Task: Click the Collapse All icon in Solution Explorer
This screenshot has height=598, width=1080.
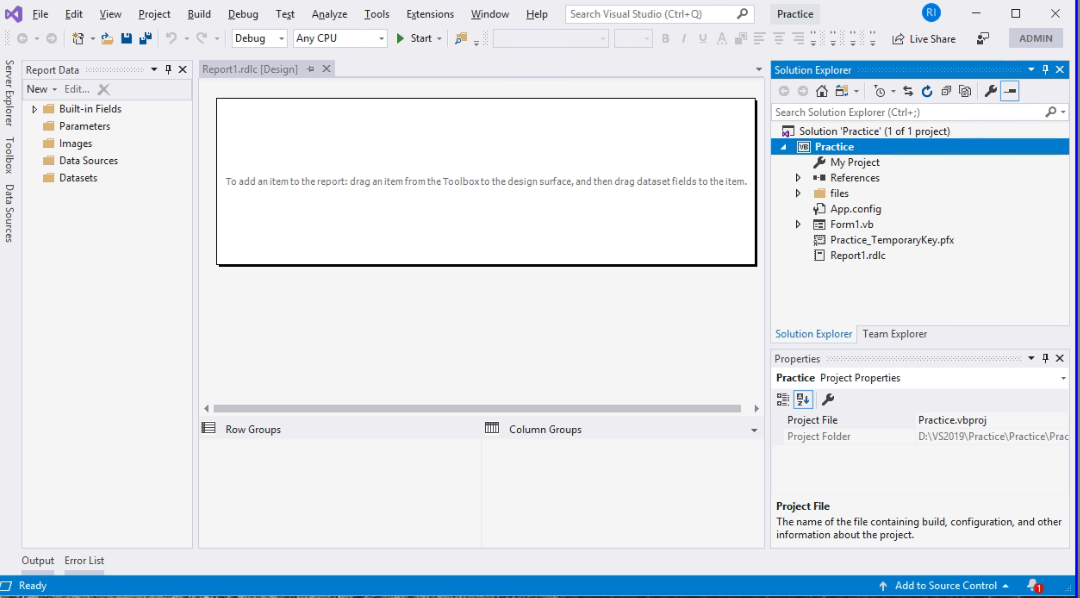Action: coord(944,90)
